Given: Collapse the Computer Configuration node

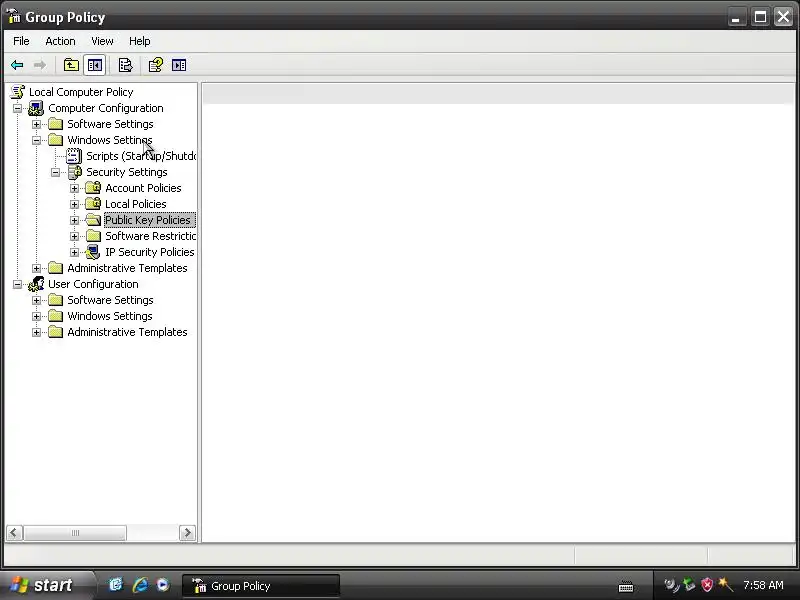Looking at the screenshot, I should tap(17, 108).
